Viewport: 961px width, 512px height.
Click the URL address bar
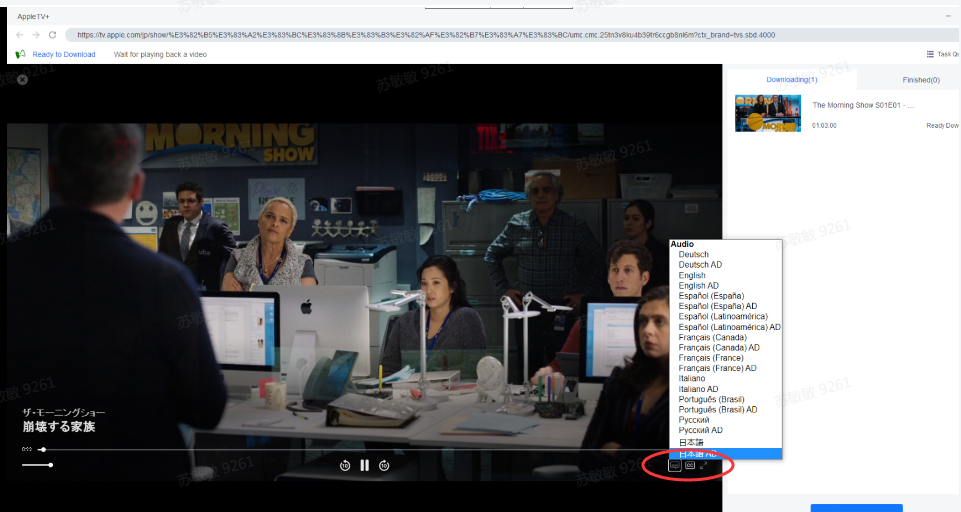(x=512, y=35)
